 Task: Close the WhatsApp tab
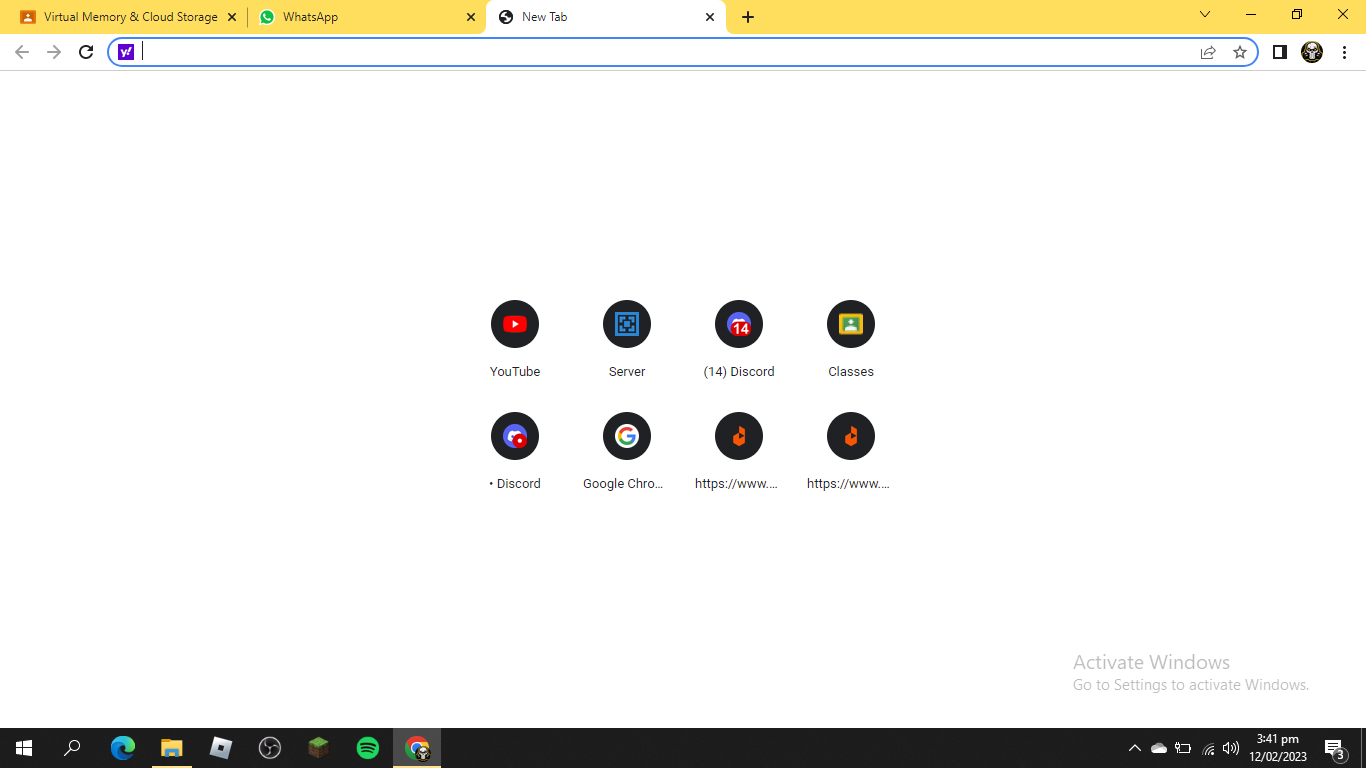[471, 17]
